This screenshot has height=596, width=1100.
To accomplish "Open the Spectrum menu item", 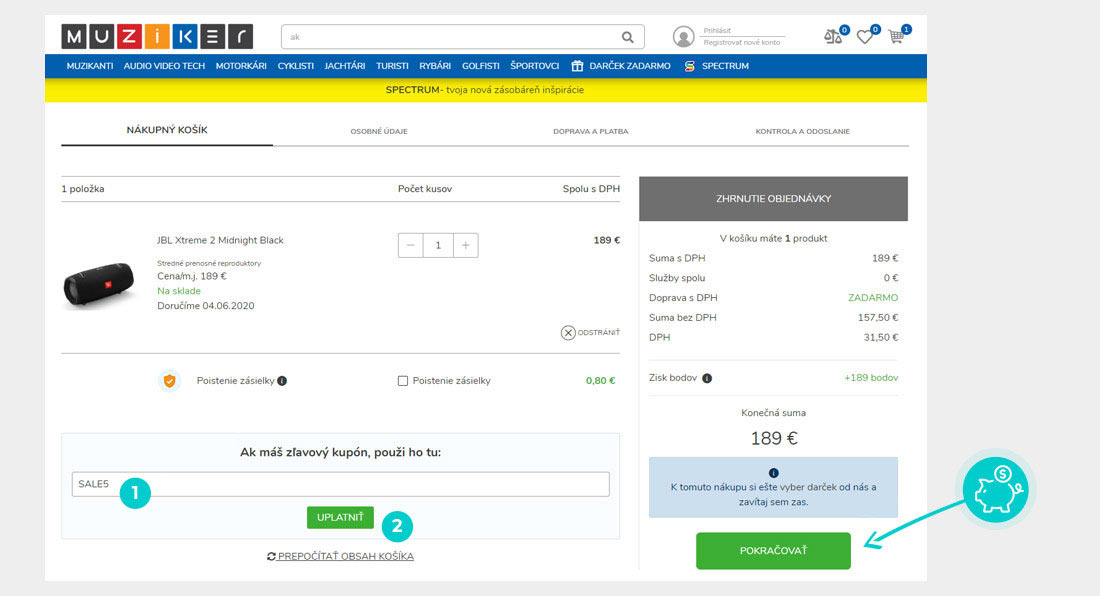I will pyautogui.click(x=725, y=66).
